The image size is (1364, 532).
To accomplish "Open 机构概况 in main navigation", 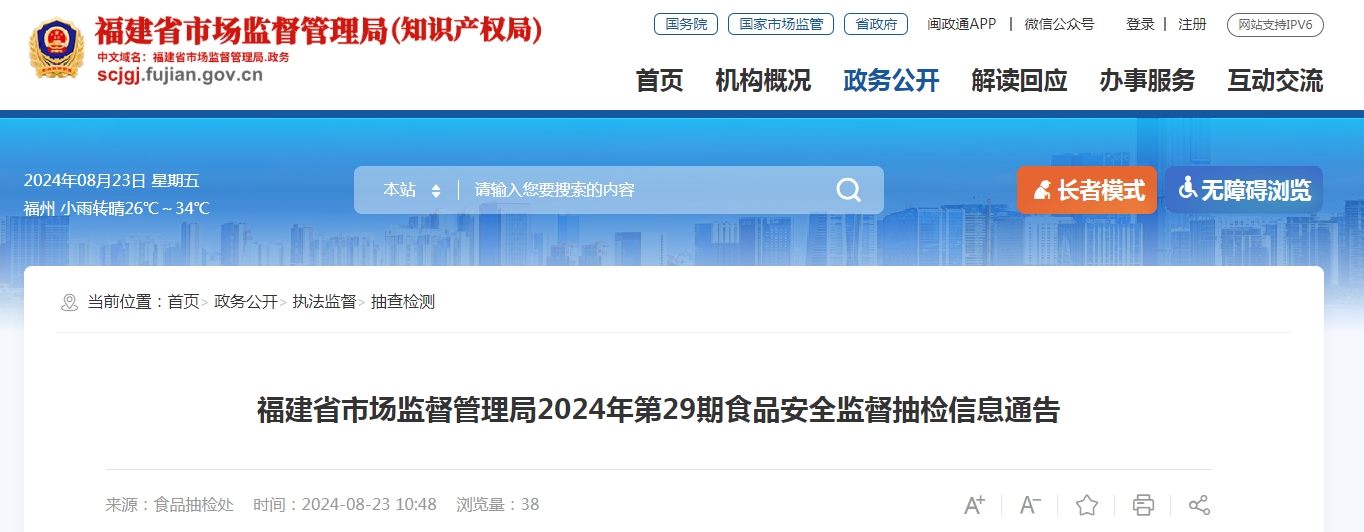I will 763,81.
